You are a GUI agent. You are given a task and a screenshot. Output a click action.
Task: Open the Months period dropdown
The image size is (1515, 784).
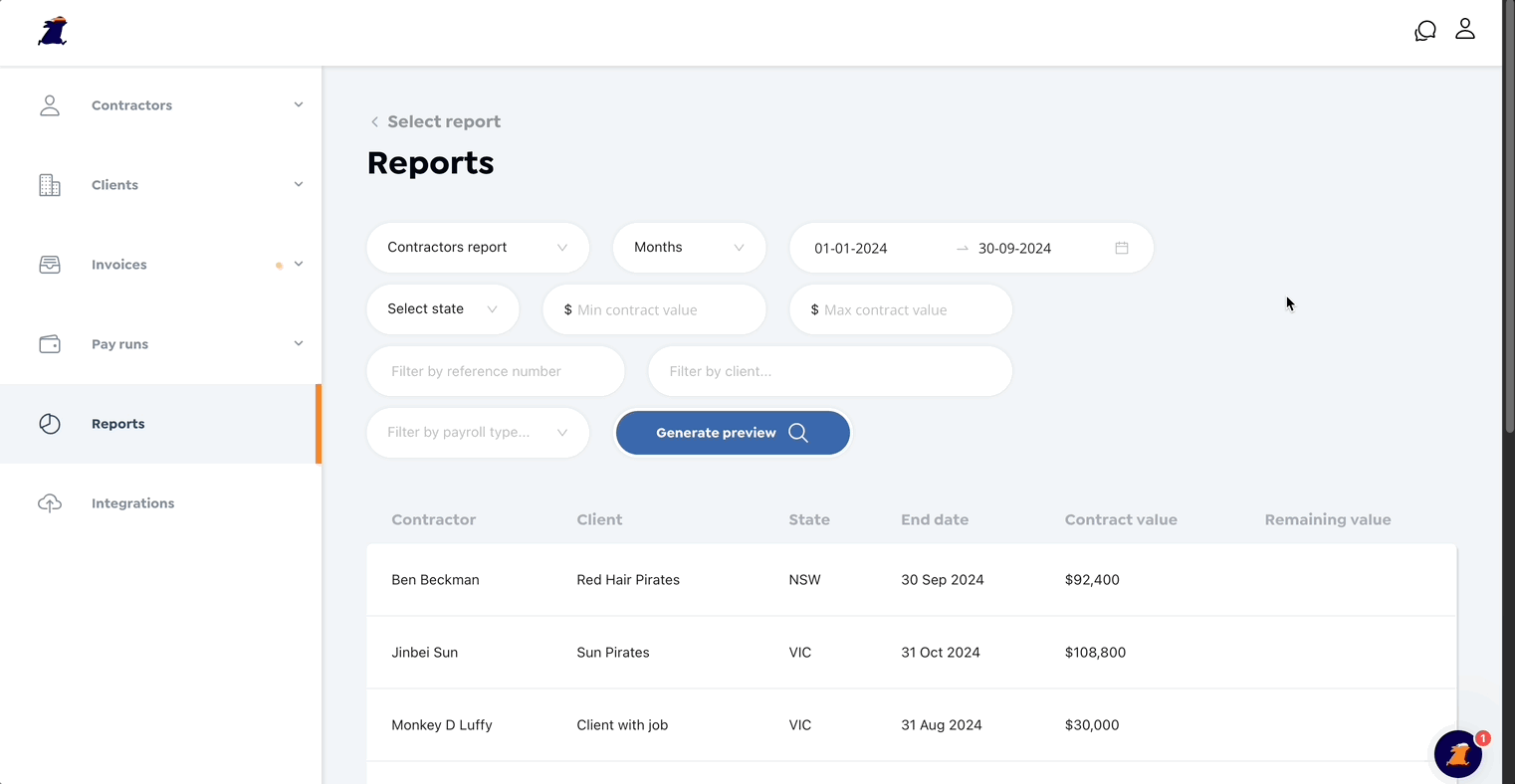(x=689, y=248)
